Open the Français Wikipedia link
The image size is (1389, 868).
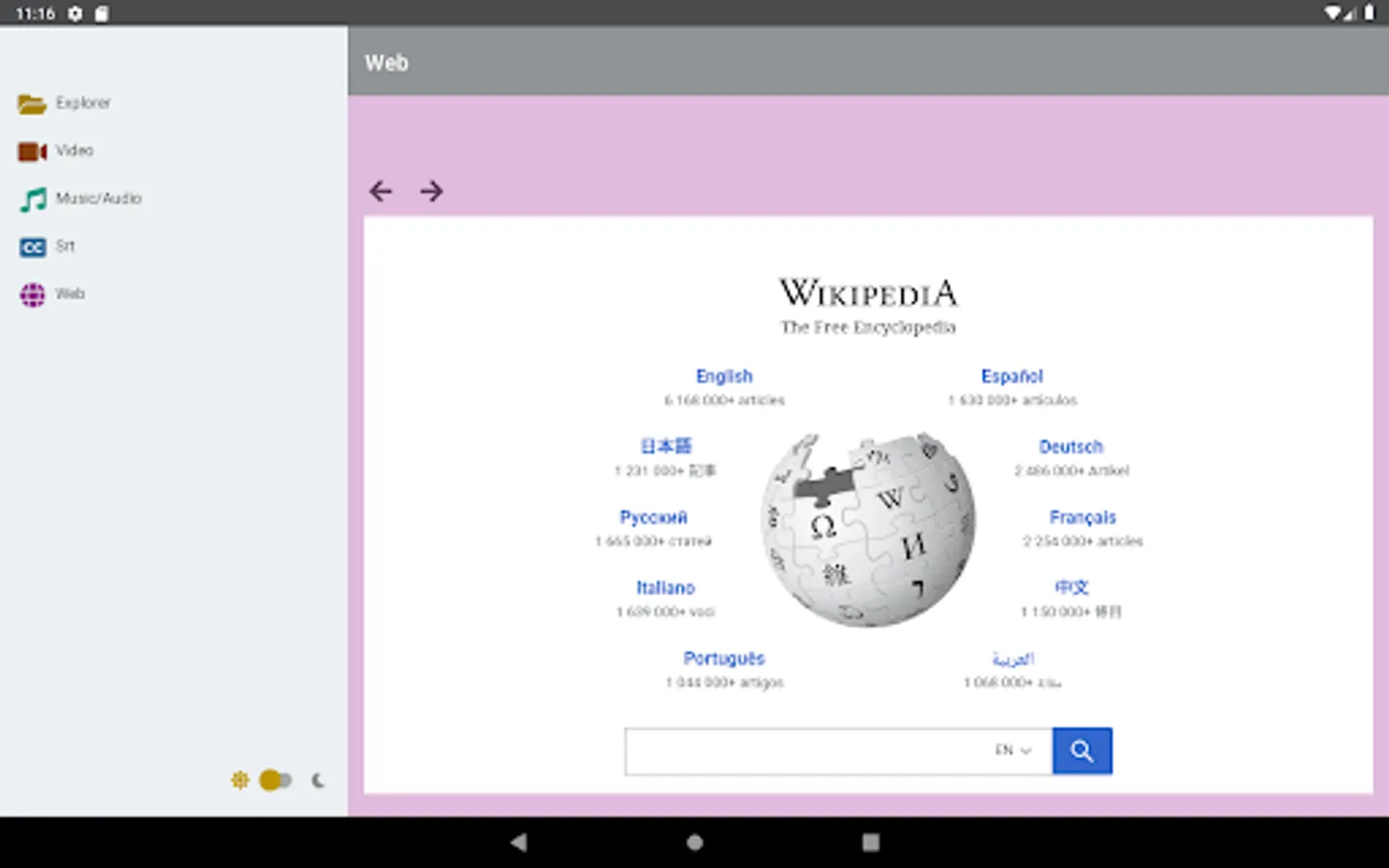(1082, 517)
